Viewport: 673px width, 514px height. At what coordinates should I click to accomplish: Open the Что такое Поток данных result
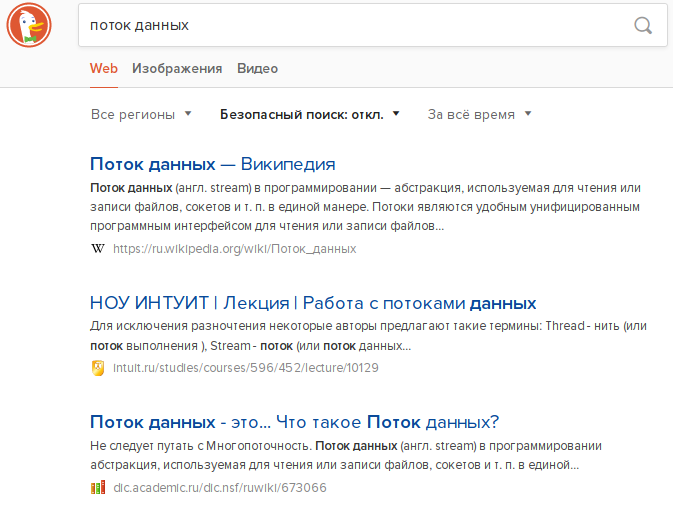pos(294,421)
